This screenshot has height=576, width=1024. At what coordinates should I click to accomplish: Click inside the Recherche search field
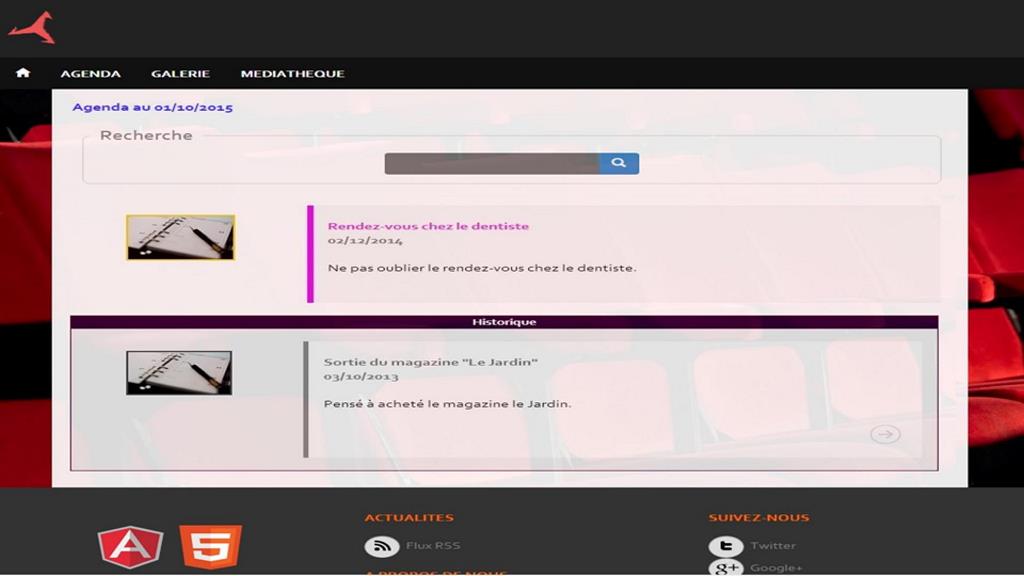point(492,163)
